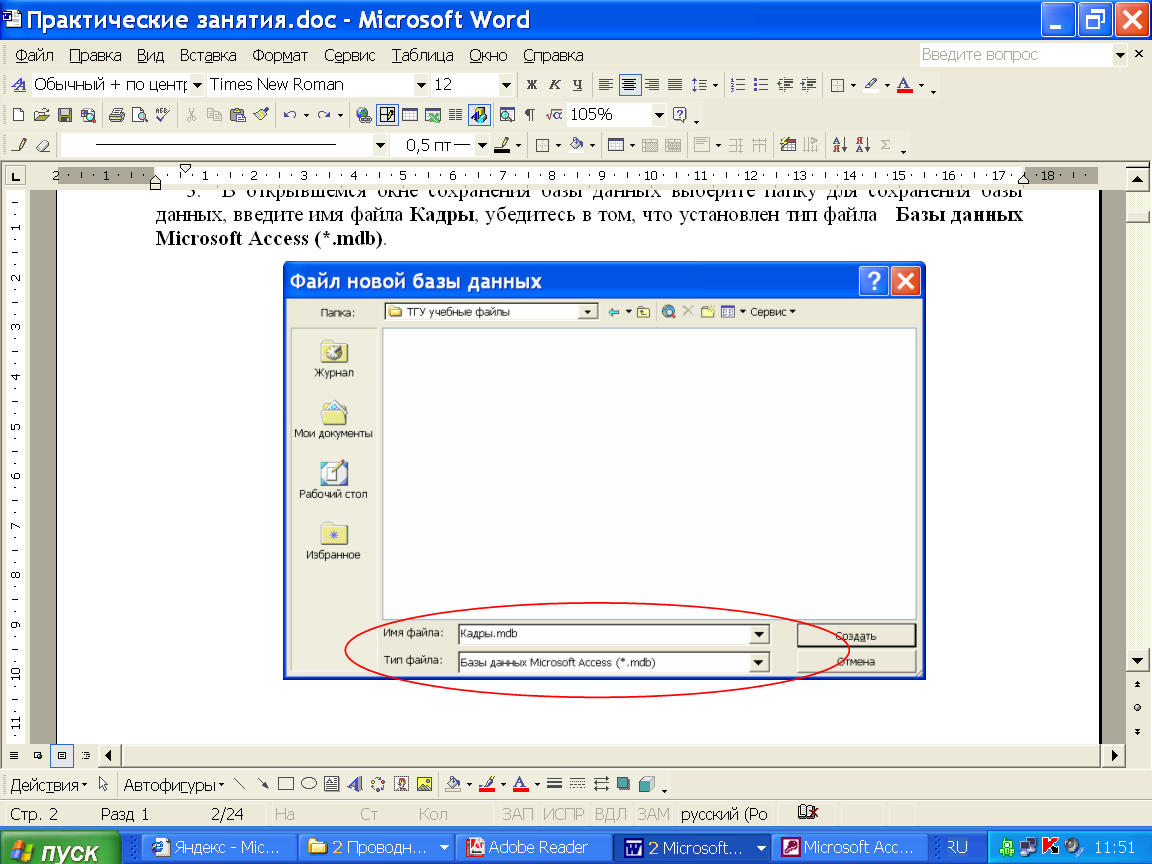Create a new blank document
This screenshot has width=1152, height=864.
[x=18, y=115]
